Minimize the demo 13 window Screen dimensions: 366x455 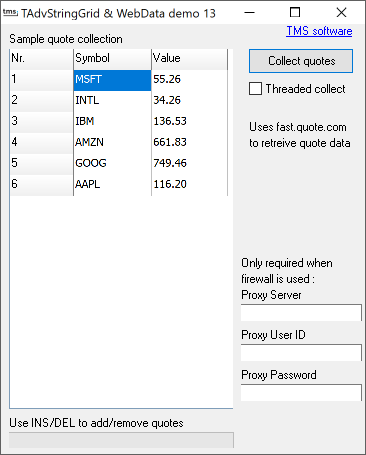tap(249, 13)
